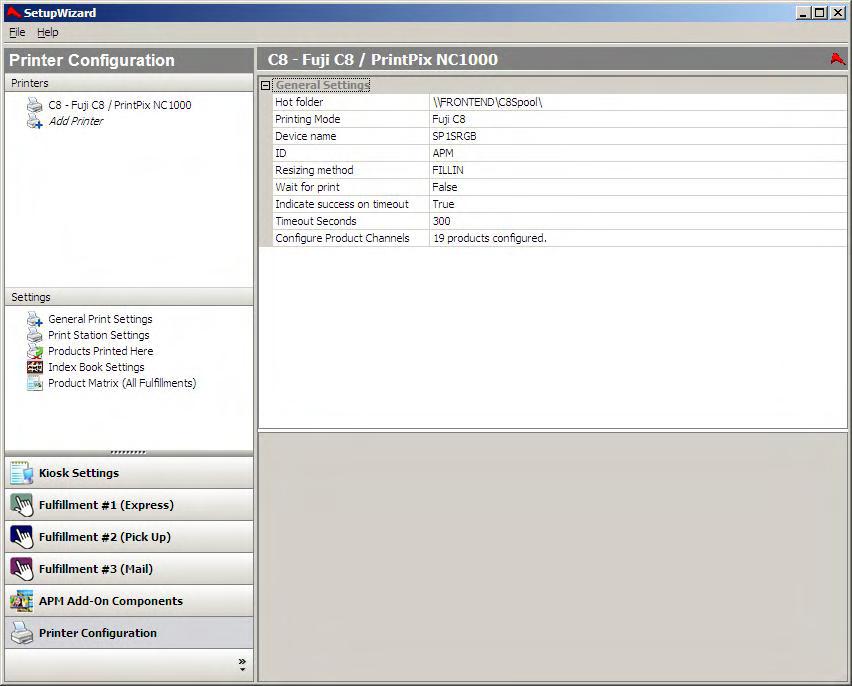
Task: Click the Product Matrix icon
Action: pyautogui.click(x=34, y=383)
